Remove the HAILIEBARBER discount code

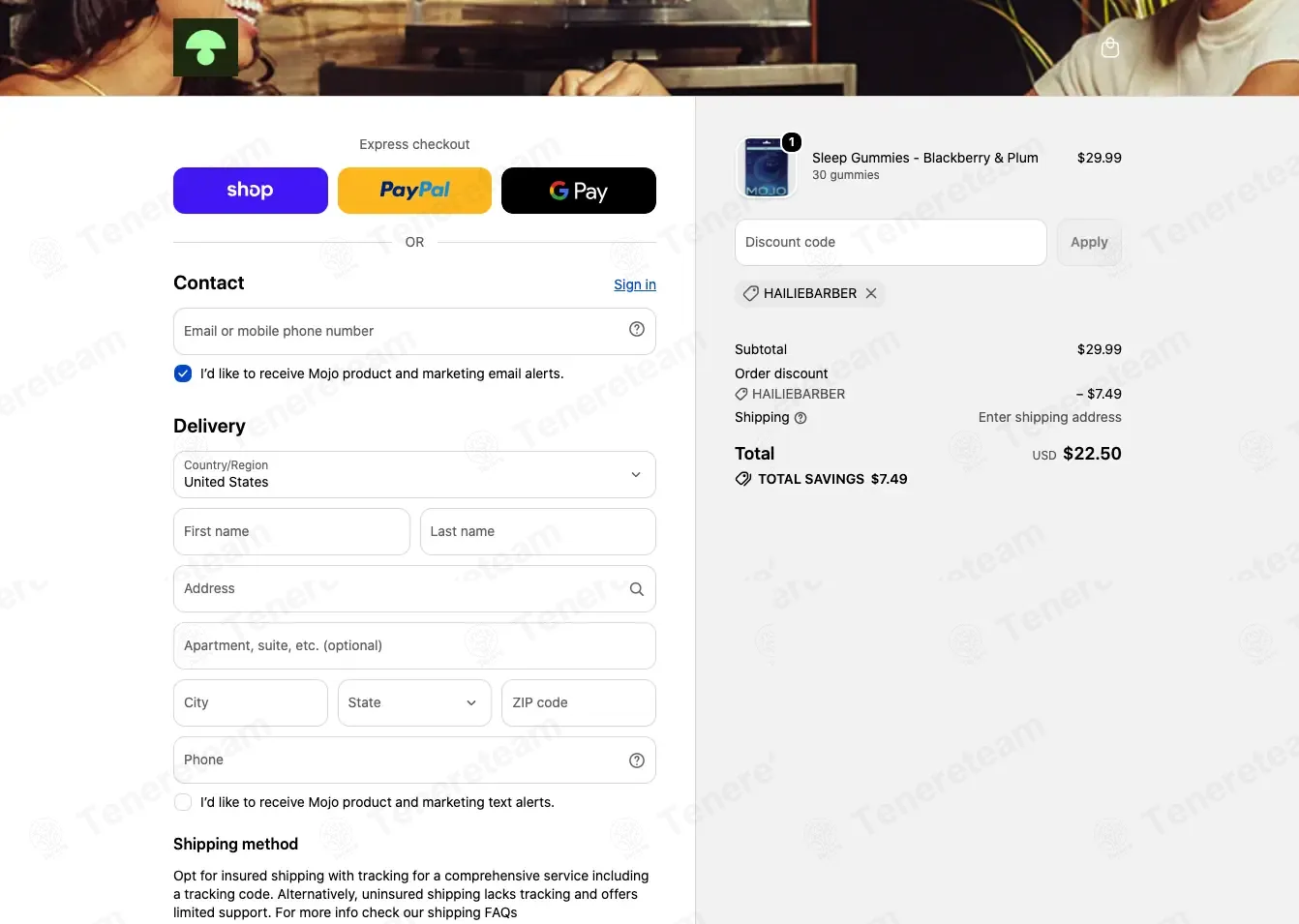coord(871,293)
